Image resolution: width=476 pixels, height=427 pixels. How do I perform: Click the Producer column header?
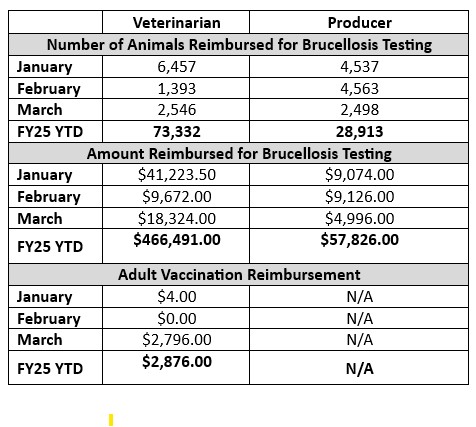point(359,23)
